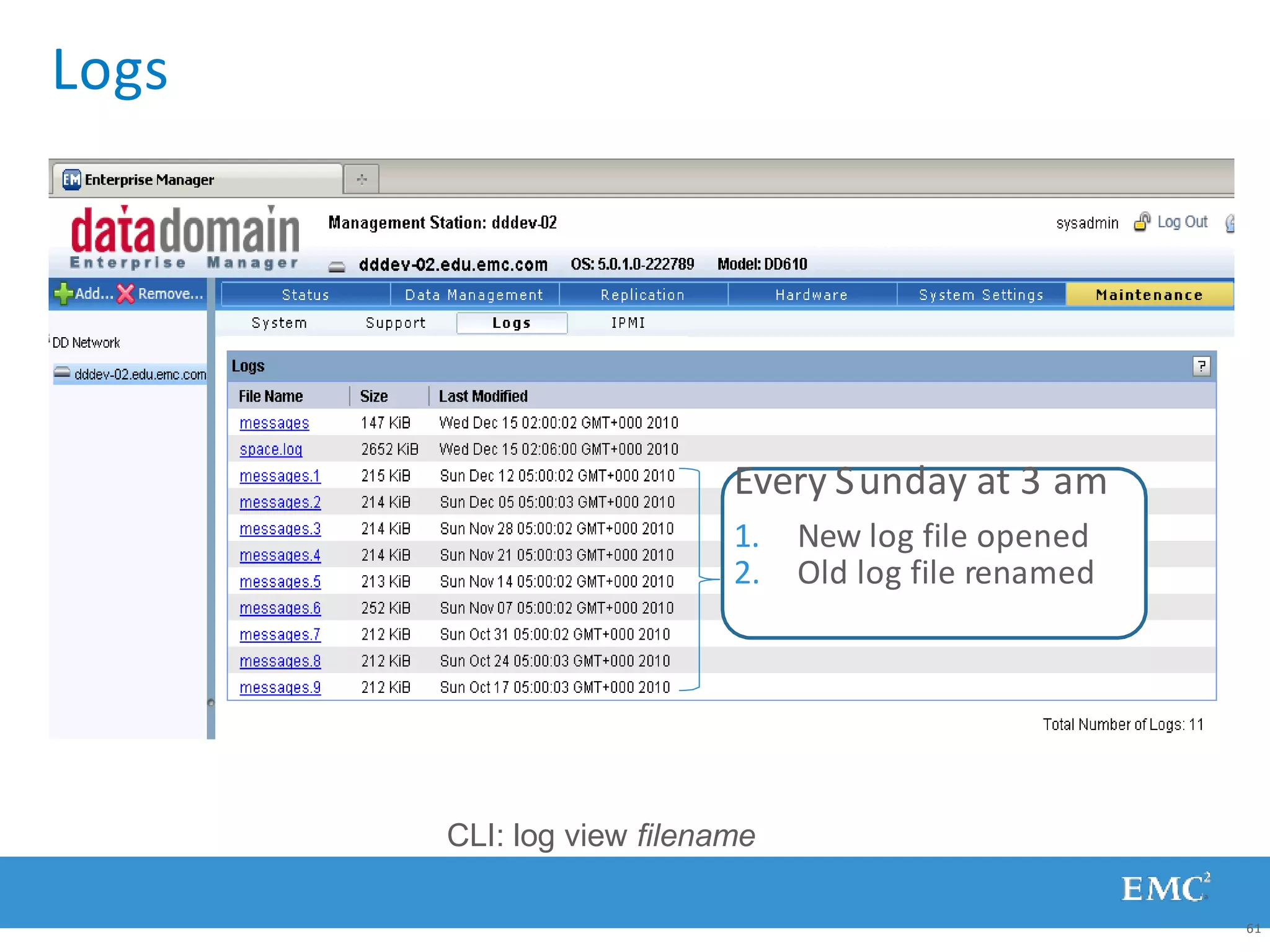Click 'Wed Dec 15 02:06:00 GMT+000 2010' cell
This screenshot has width=1270, height=952.
[x=559, y=449]
